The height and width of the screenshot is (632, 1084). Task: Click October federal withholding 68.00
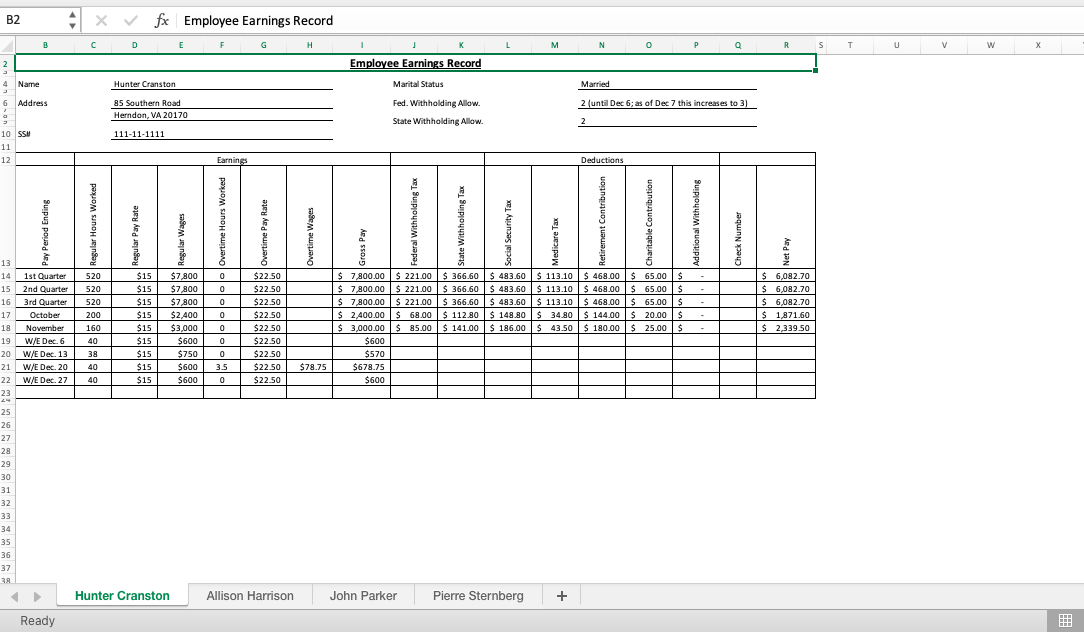click(x=414, y=315)
